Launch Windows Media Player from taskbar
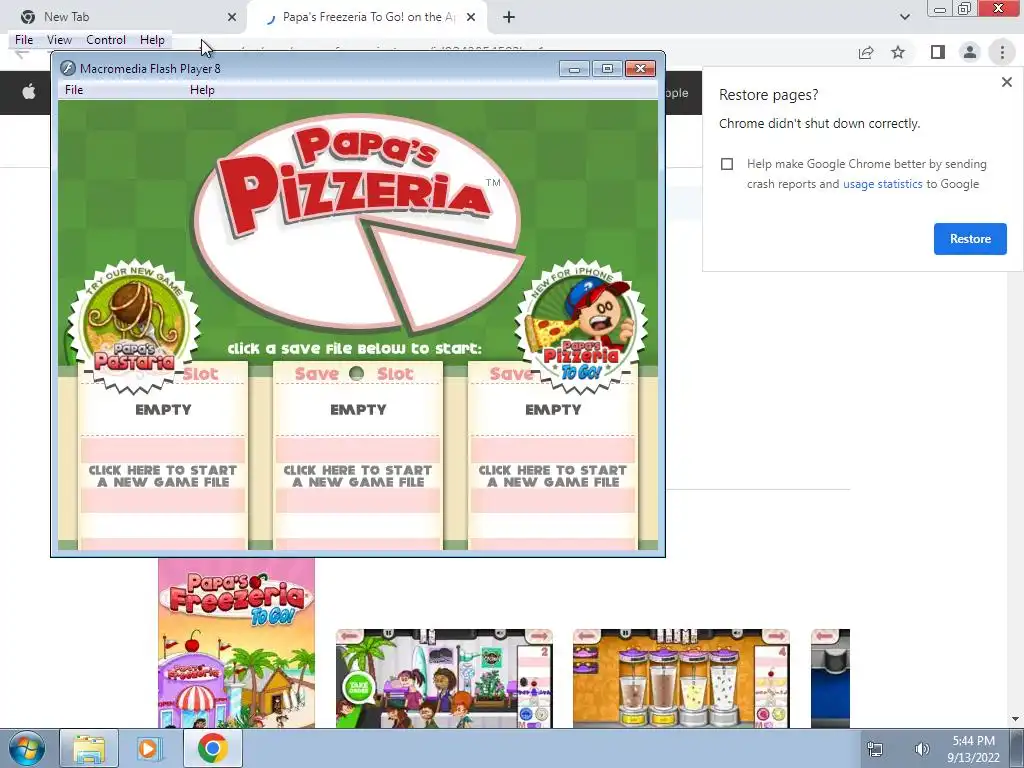This screenshot has height=768, width=1024. click(x=149, y=748)
